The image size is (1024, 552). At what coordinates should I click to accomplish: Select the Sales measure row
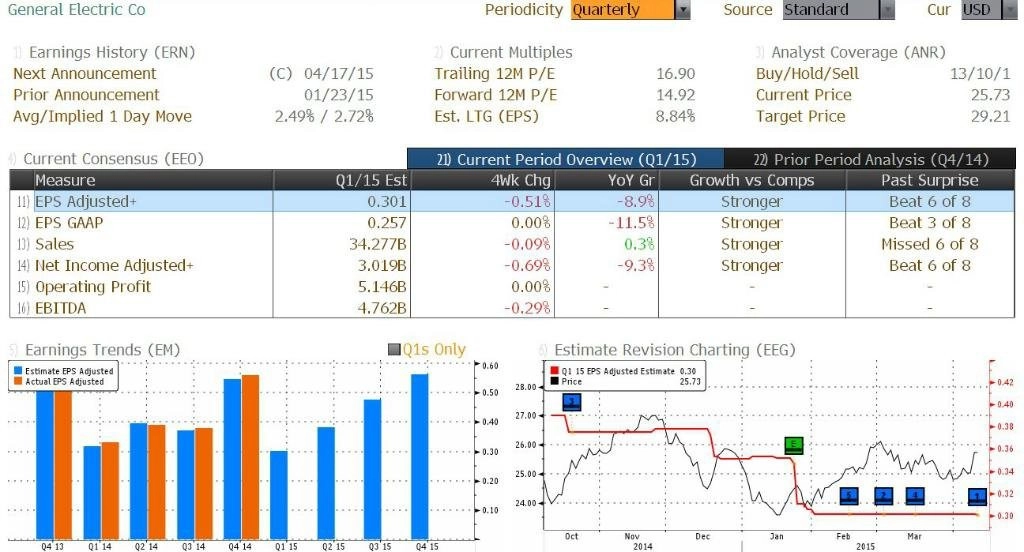coord(512,244)
